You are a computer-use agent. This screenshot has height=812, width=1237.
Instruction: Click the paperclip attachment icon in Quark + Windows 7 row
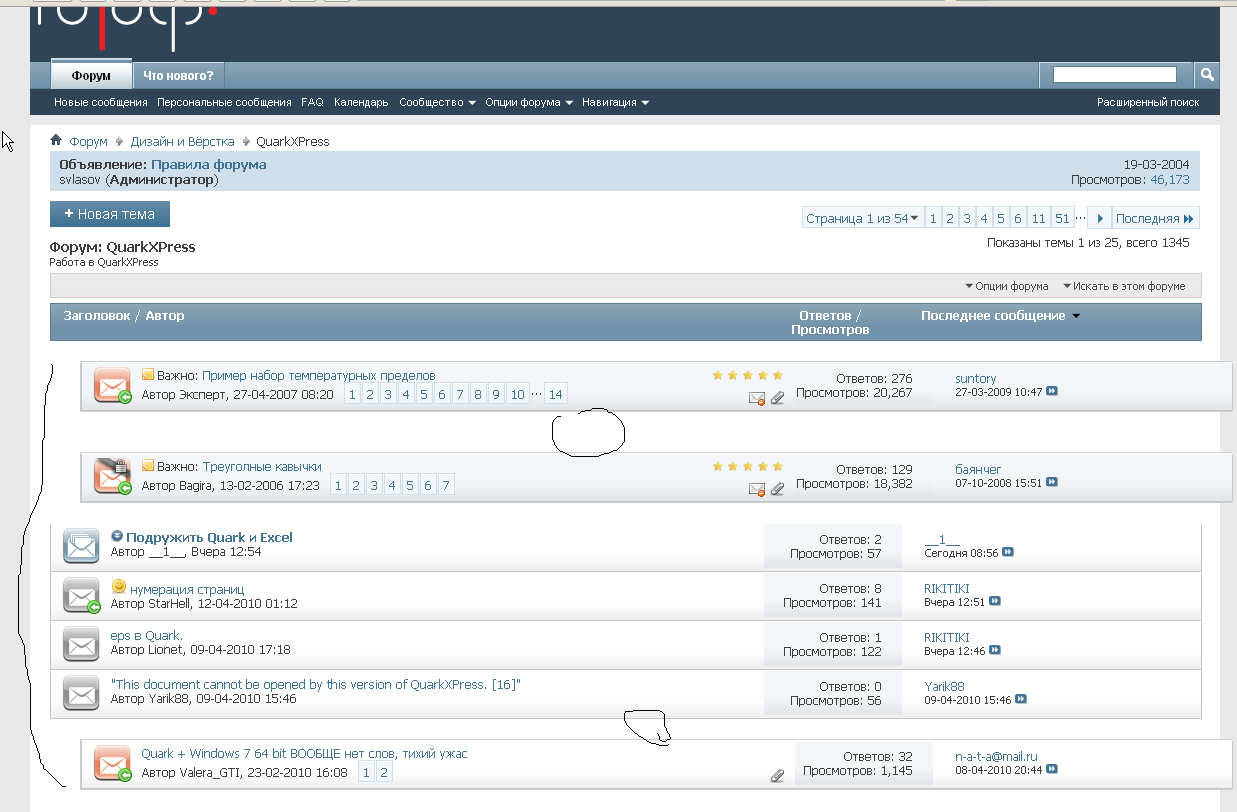tap(777, 775)
